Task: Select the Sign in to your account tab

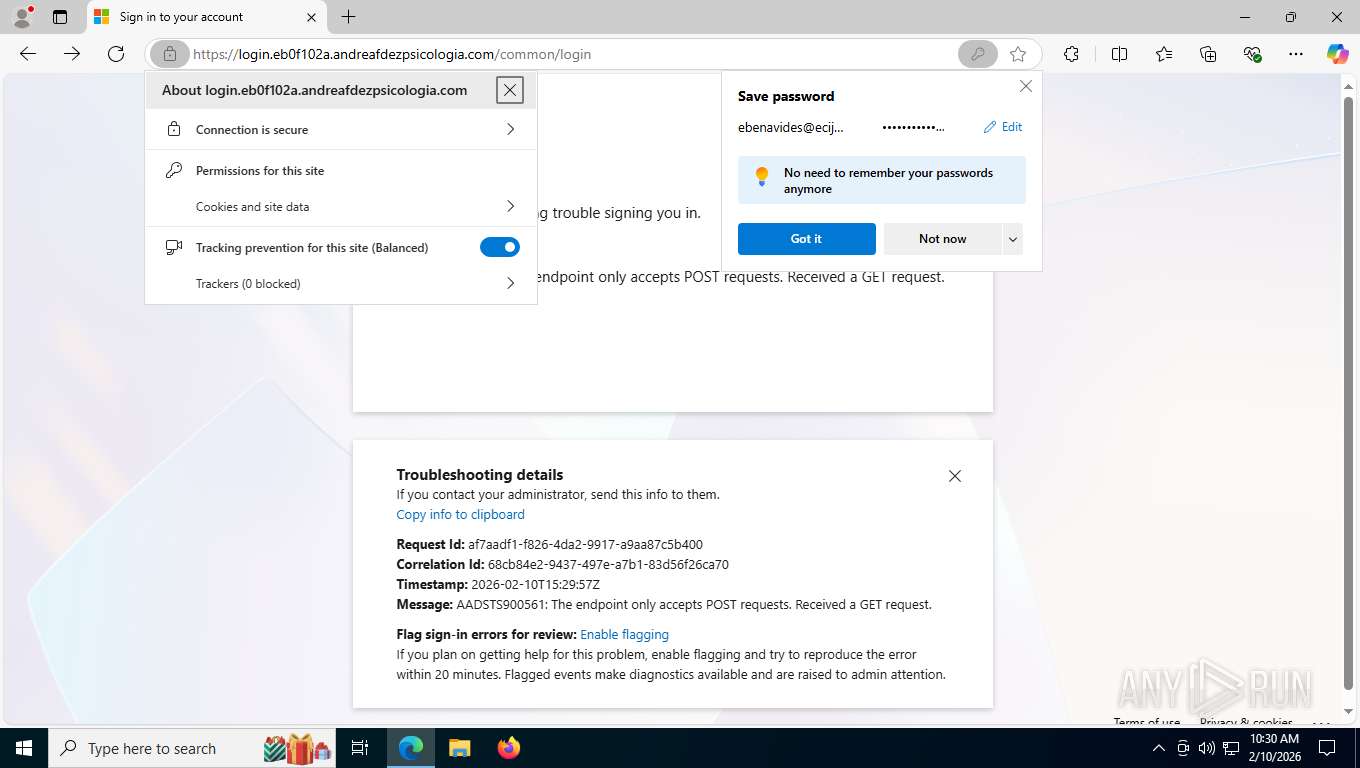Action: (x=205, y=17)
